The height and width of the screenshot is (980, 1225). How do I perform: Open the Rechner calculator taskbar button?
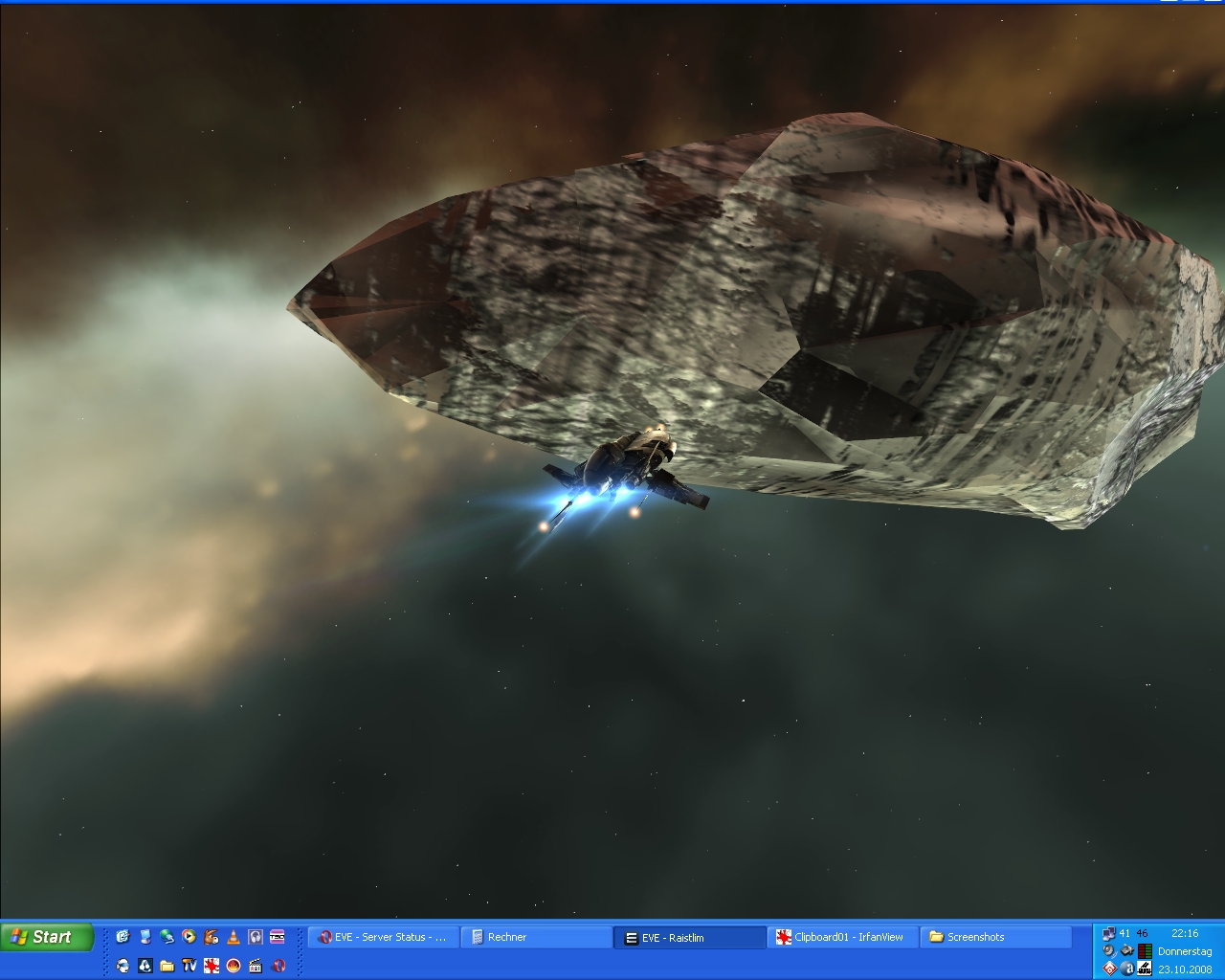[x=536, y=938]
